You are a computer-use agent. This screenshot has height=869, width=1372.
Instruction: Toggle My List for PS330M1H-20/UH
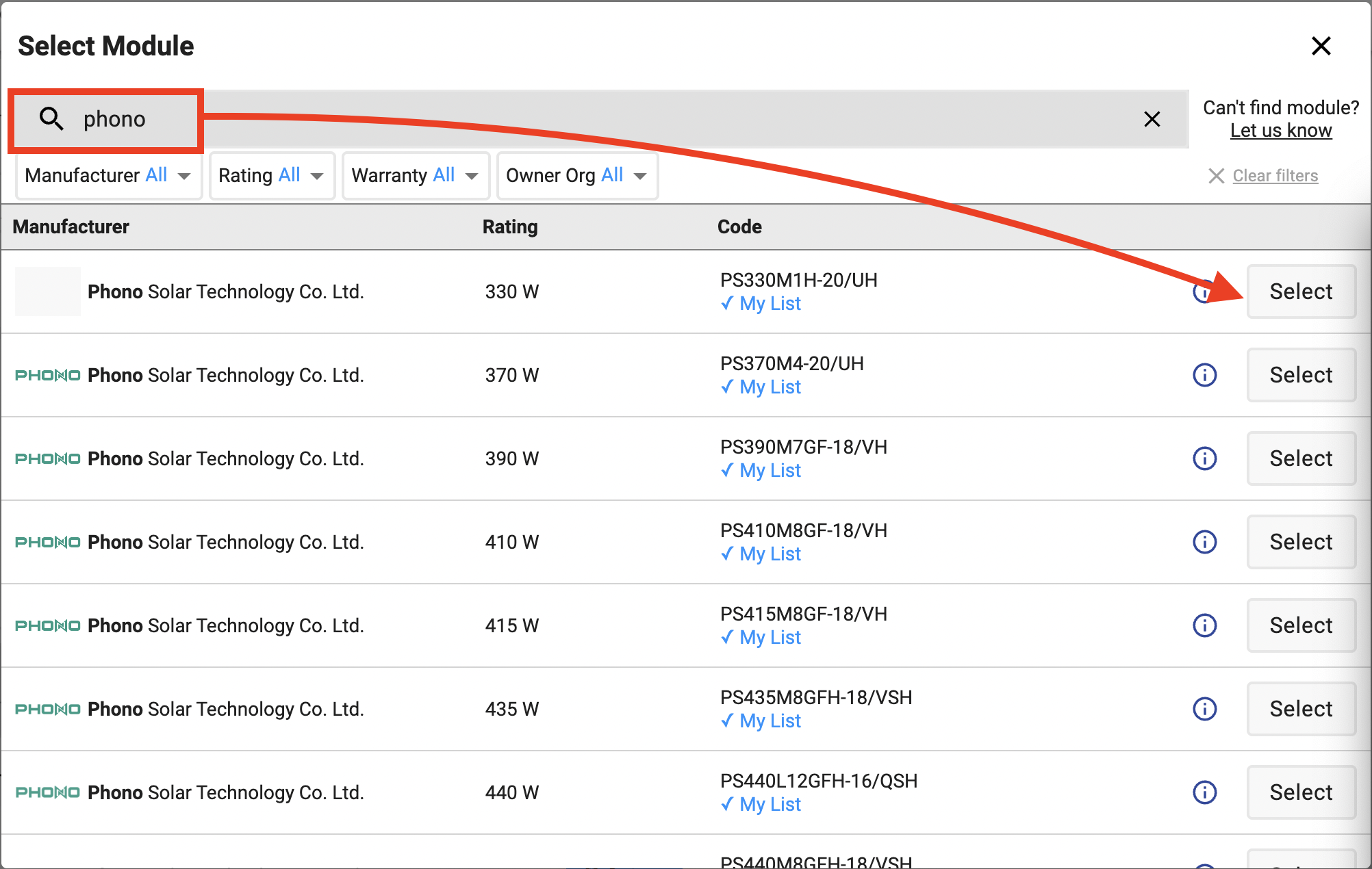tap(761, 304)
